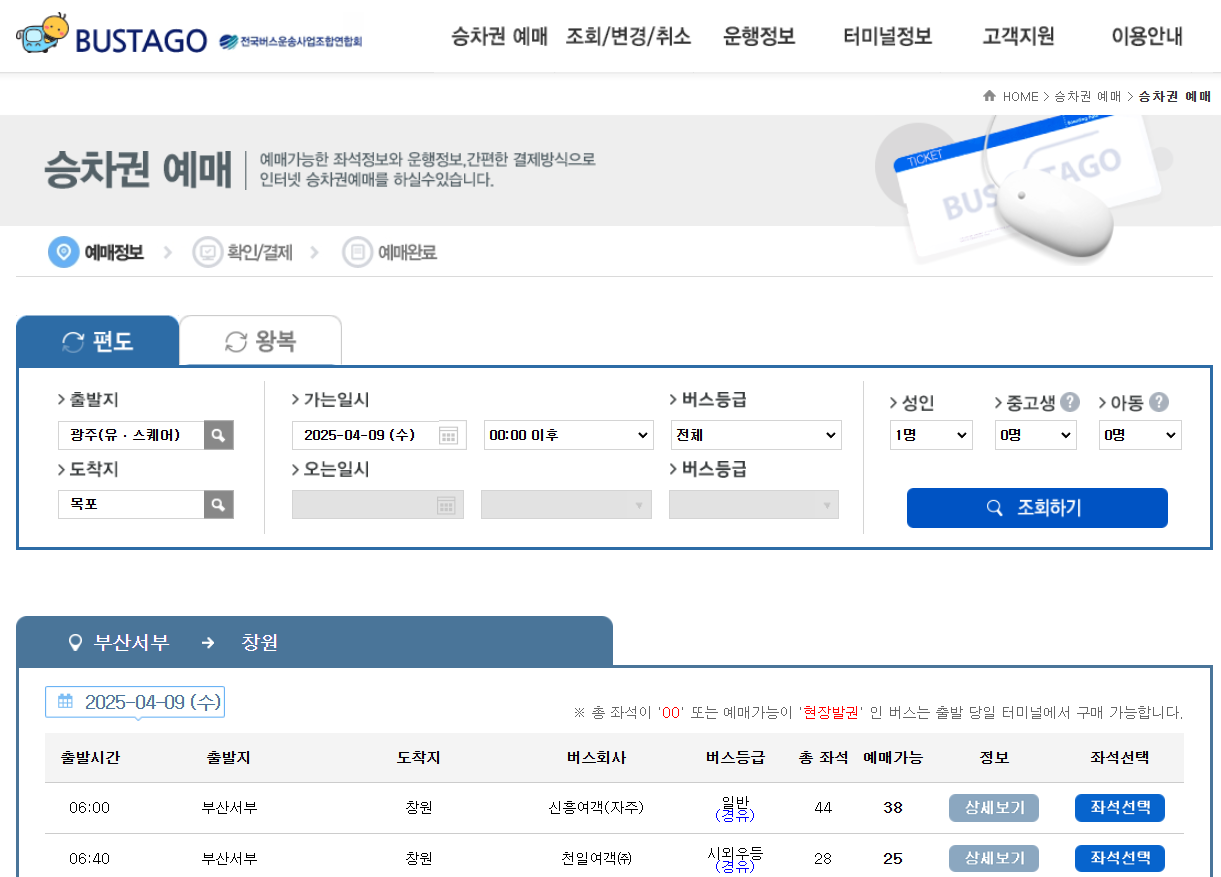Open the 승차권 예매 menu
Image resolution: width=1221 pixels, height=877 pixels.
coord(500,37)
